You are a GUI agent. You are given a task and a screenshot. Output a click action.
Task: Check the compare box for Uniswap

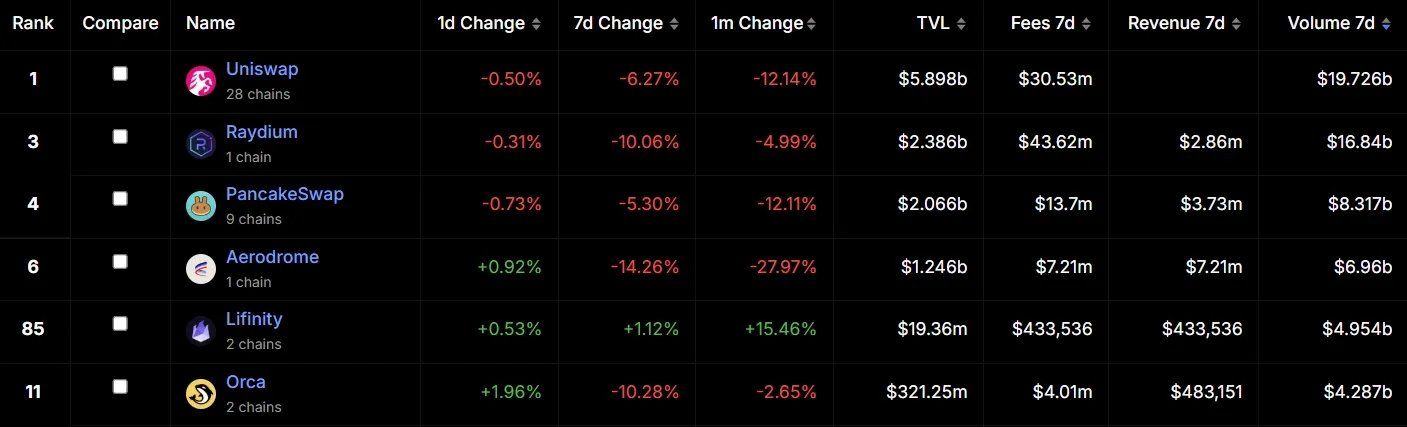click(x=120, y=73)
